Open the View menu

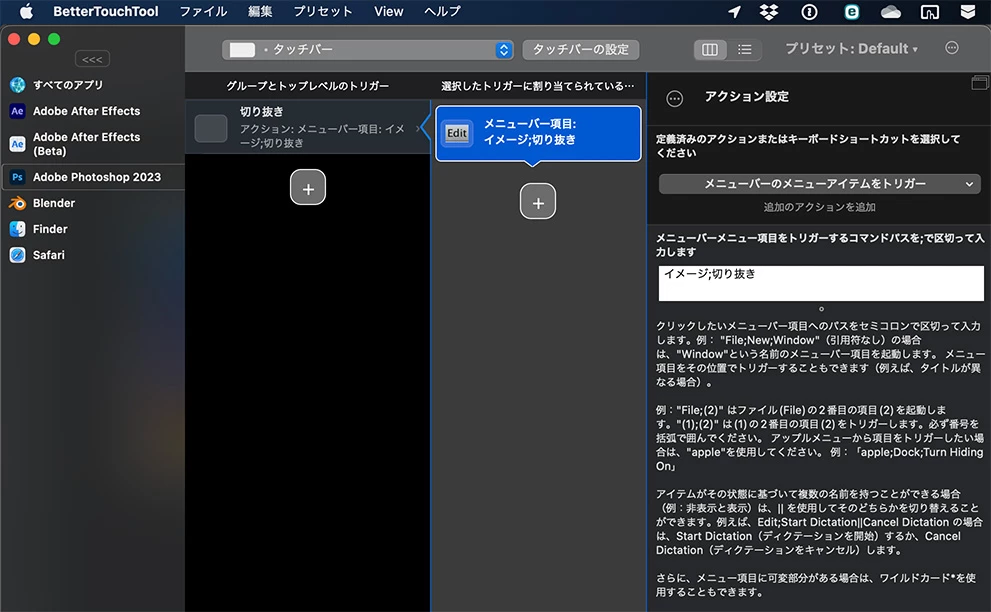pos(388,11)
